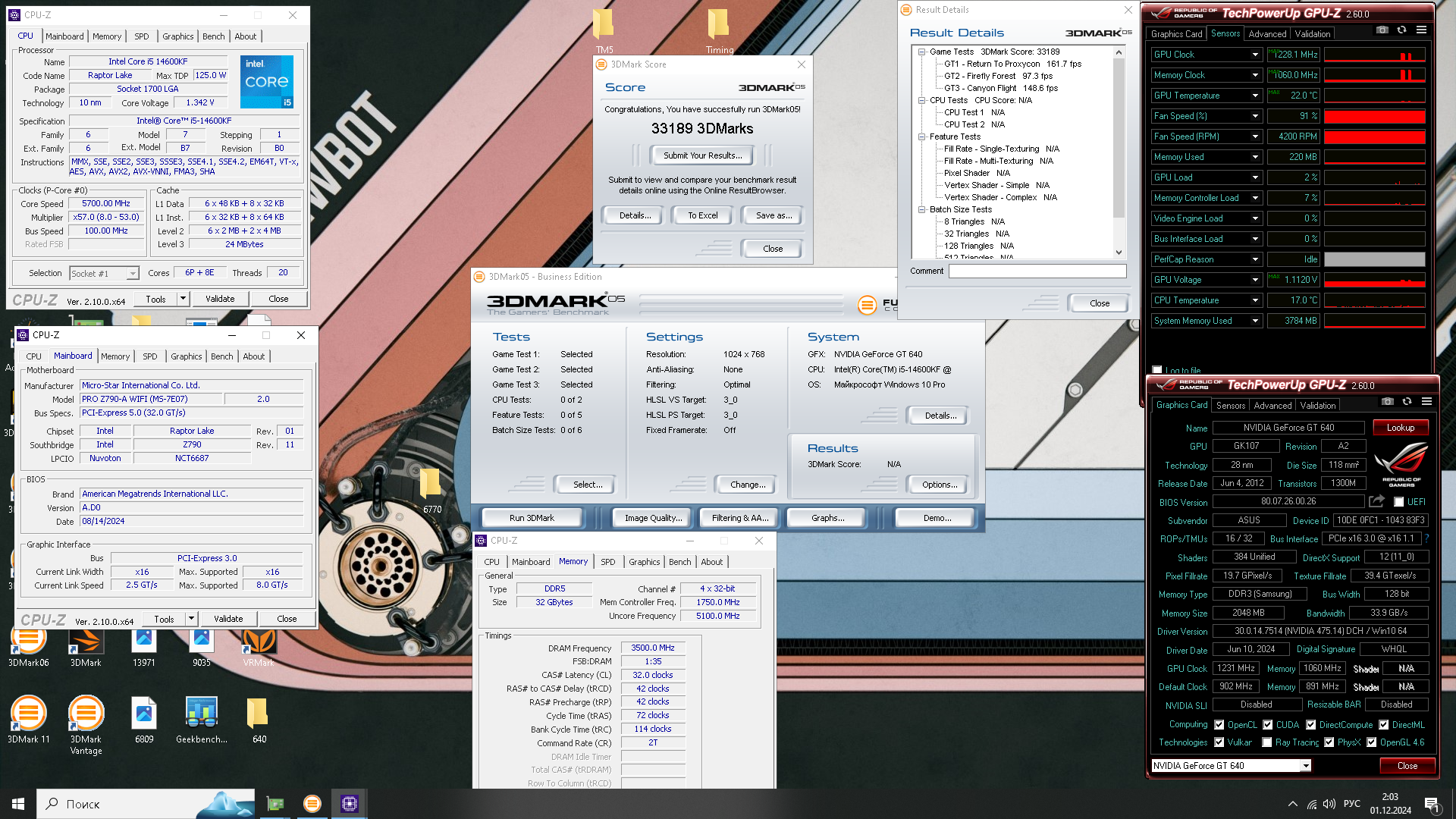
Task: Open 3DMark 11 desktop shortcut
Action: (28, 719)
